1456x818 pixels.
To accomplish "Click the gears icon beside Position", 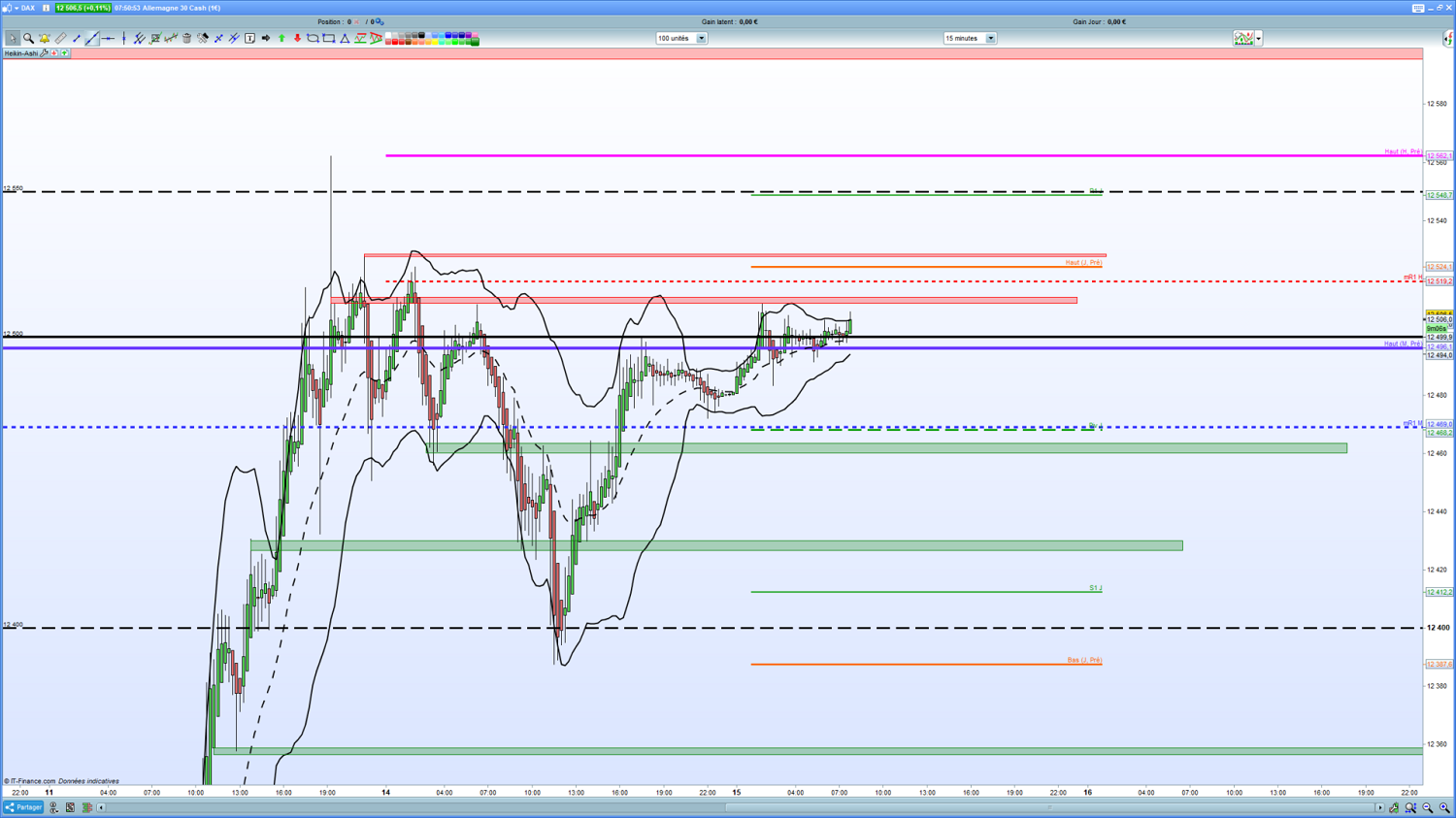I will click(380, 21).
